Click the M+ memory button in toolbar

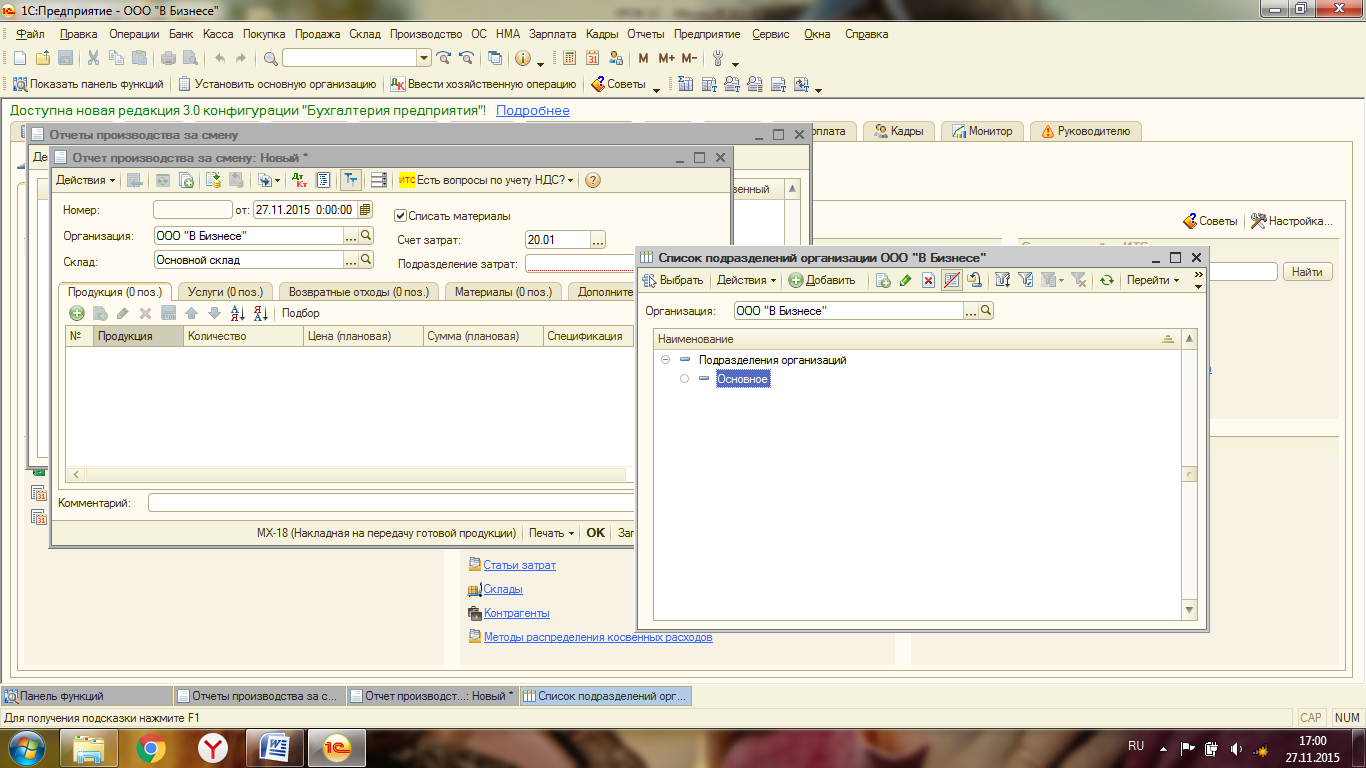coord(666,58)
